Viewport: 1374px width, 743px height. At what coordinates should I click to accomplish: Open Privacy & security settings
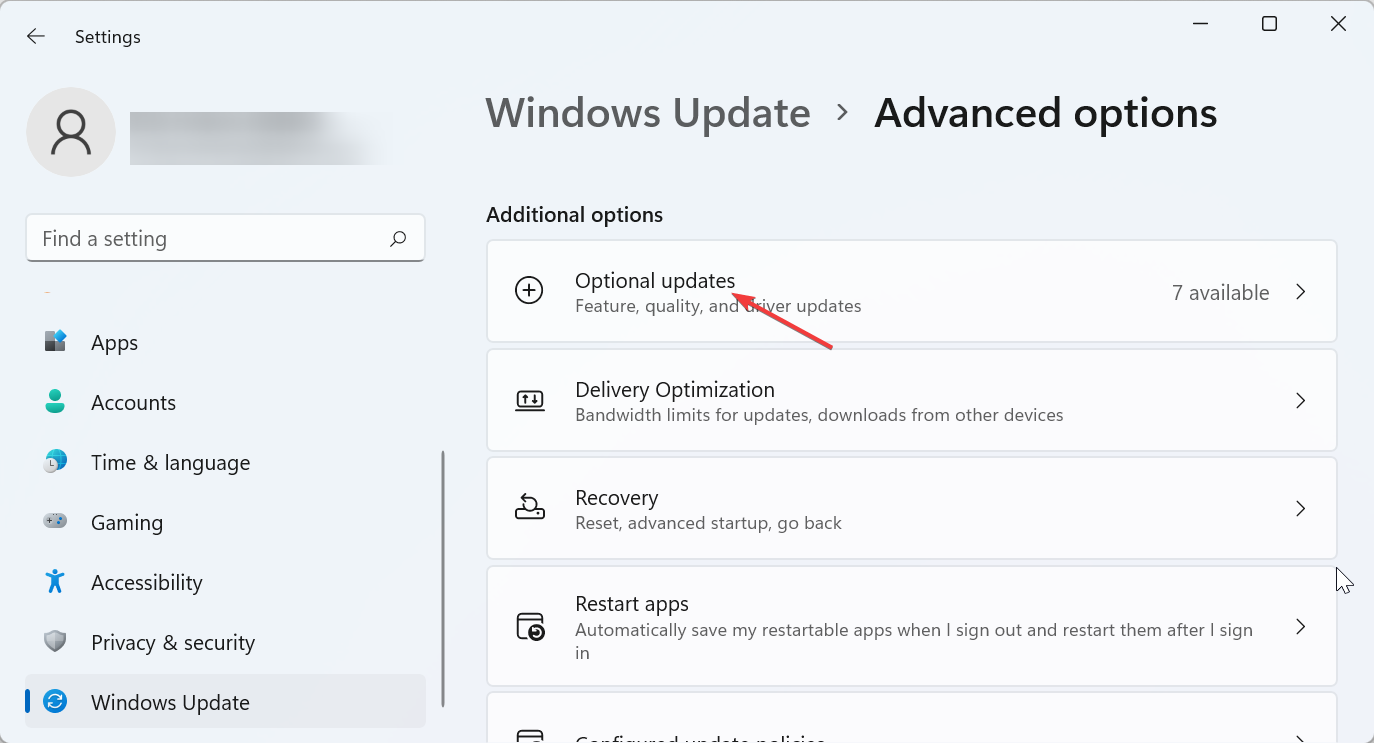pos(225,642)
